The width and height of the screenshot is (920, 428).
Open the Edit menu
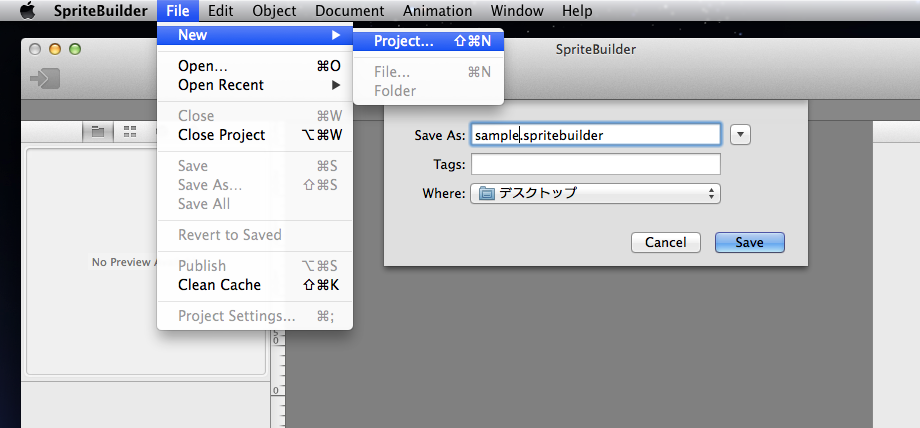221,11
